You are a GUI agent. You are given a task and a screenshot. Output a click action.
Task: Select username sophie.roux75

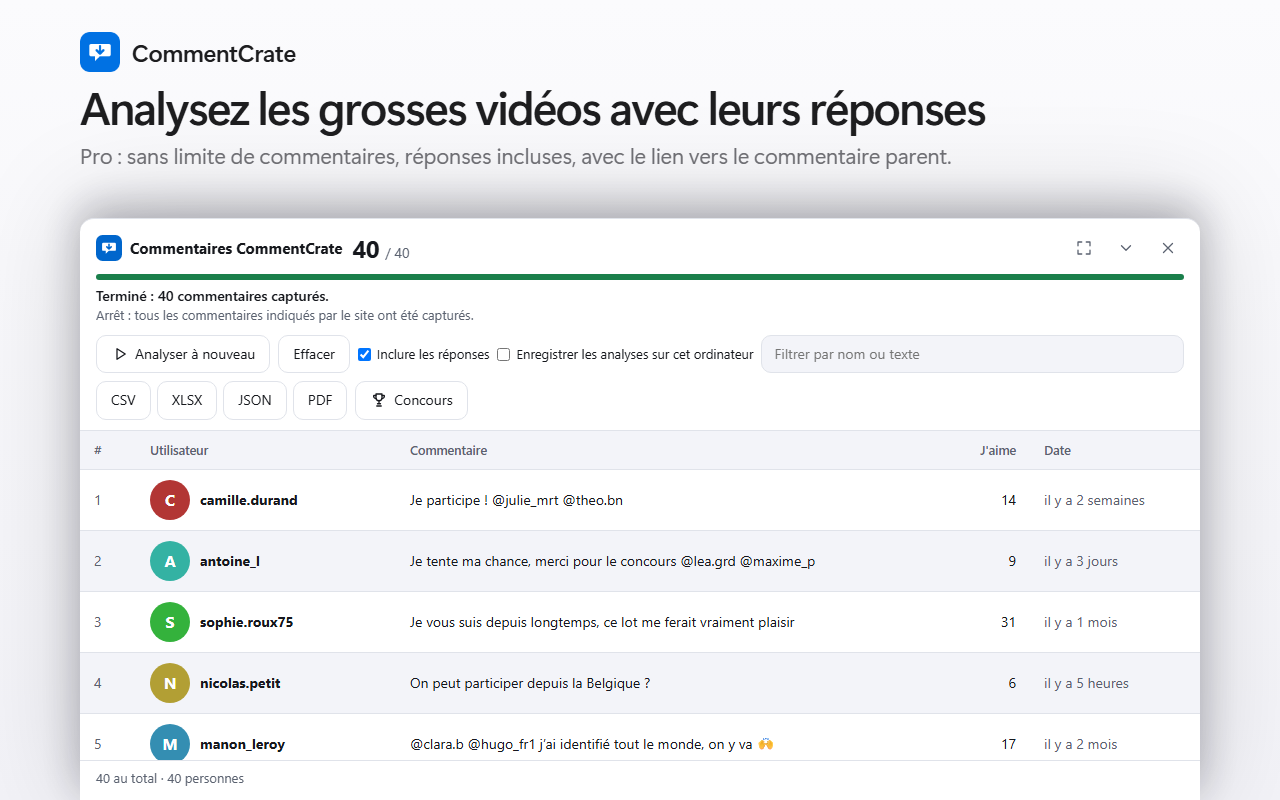[x=247, y=622]
